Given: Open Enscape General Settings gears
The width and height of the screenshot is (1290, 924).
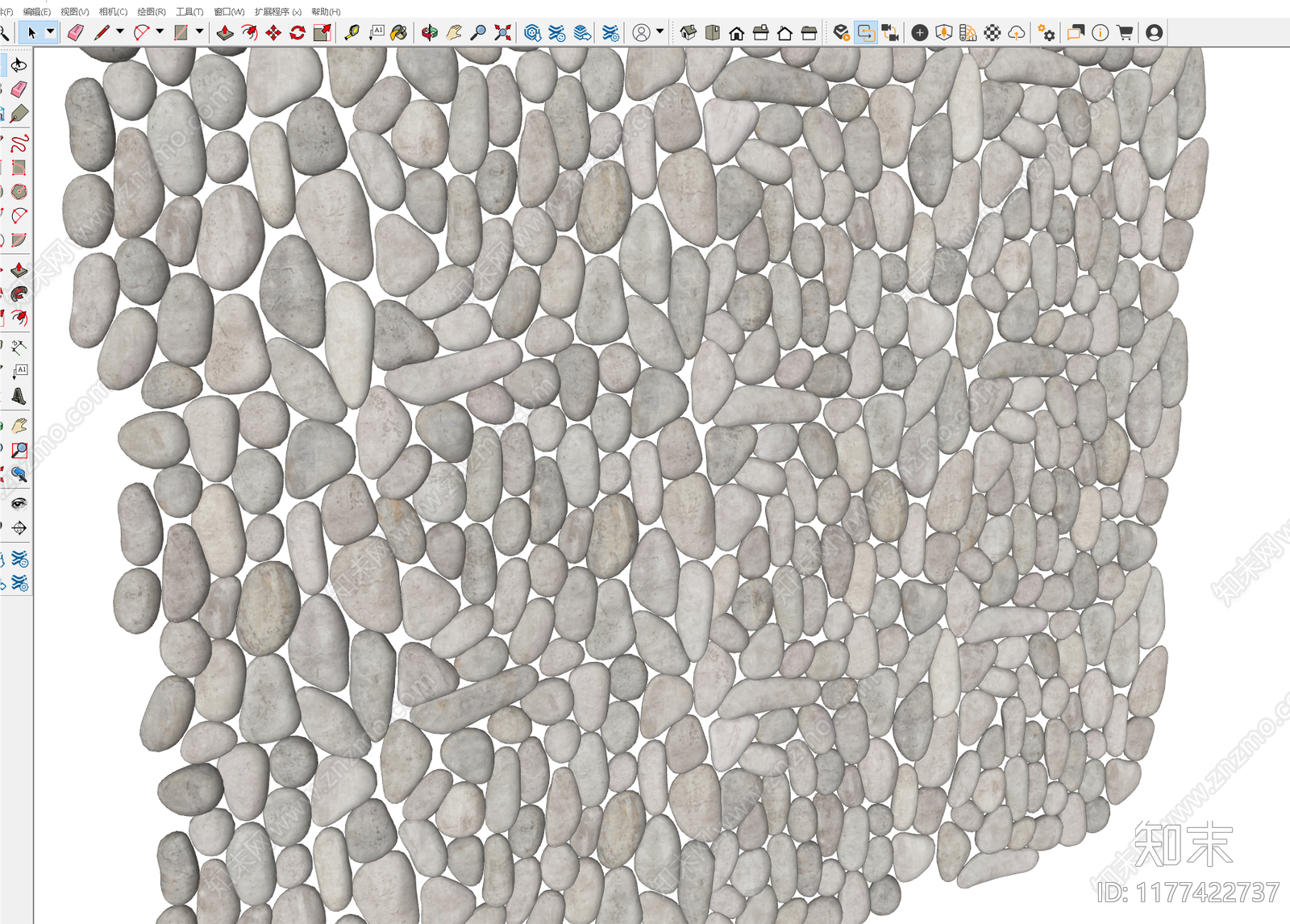Looking at the screenshot, I should (x=1047, y=33).
